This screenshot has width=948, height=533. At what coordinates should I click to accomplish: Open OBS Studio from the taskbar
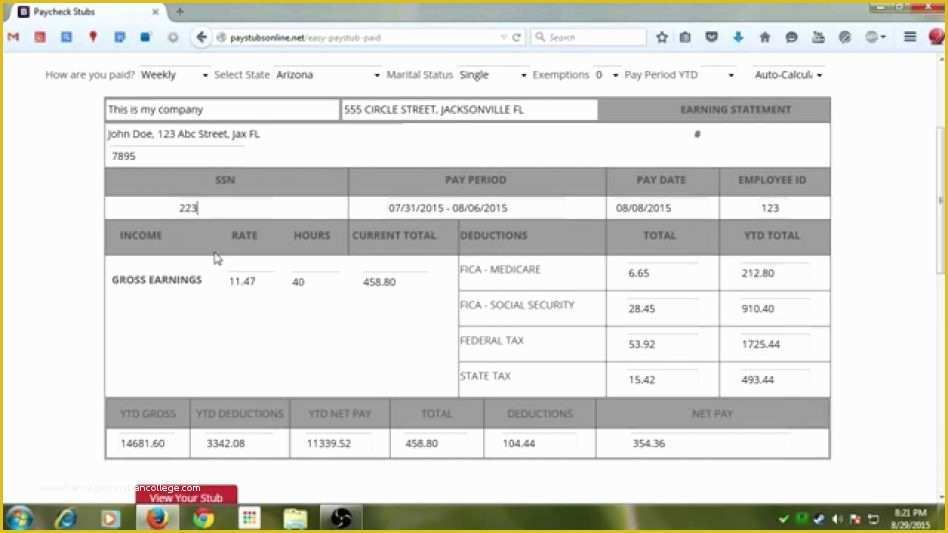coord(340,518)
